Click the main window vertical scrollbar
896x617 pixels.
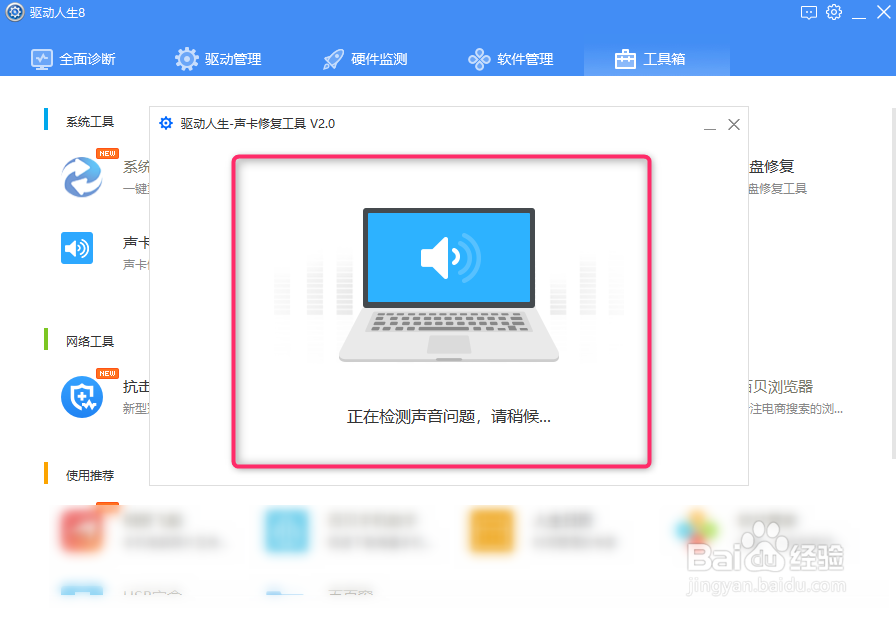pyautogui.click(x=893, y=283)
